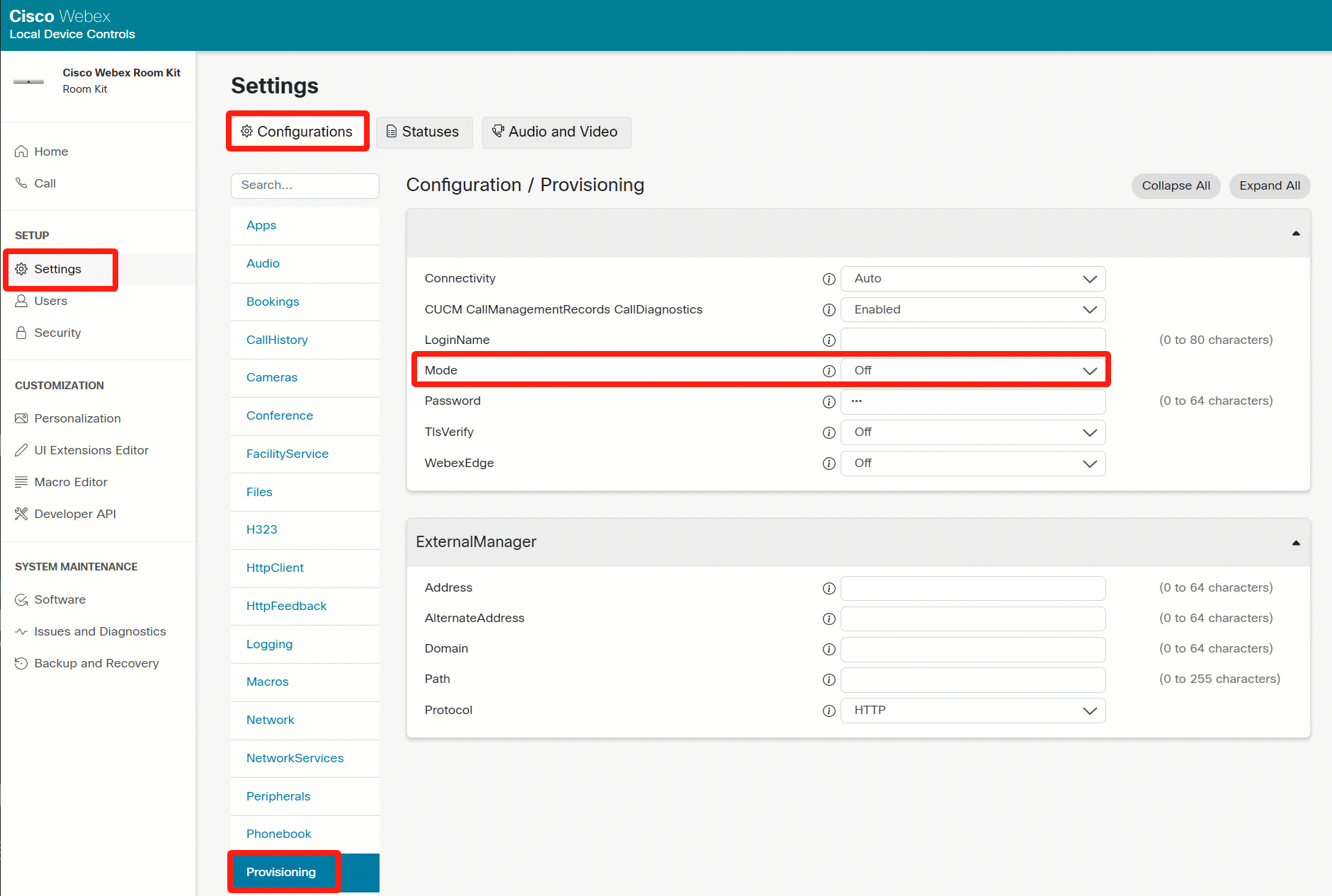Image resolution: width=1332 pixels, height=896 pixels.
Task: Click the Issues and Diagnostics pulse icon
Action: [x=21, y=631]
